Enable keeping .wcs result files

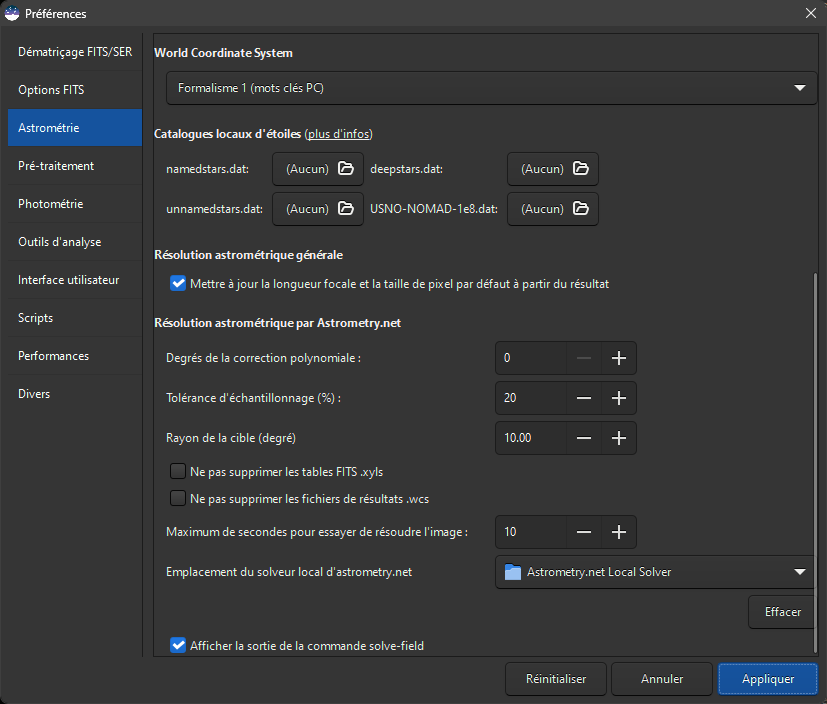179,498
